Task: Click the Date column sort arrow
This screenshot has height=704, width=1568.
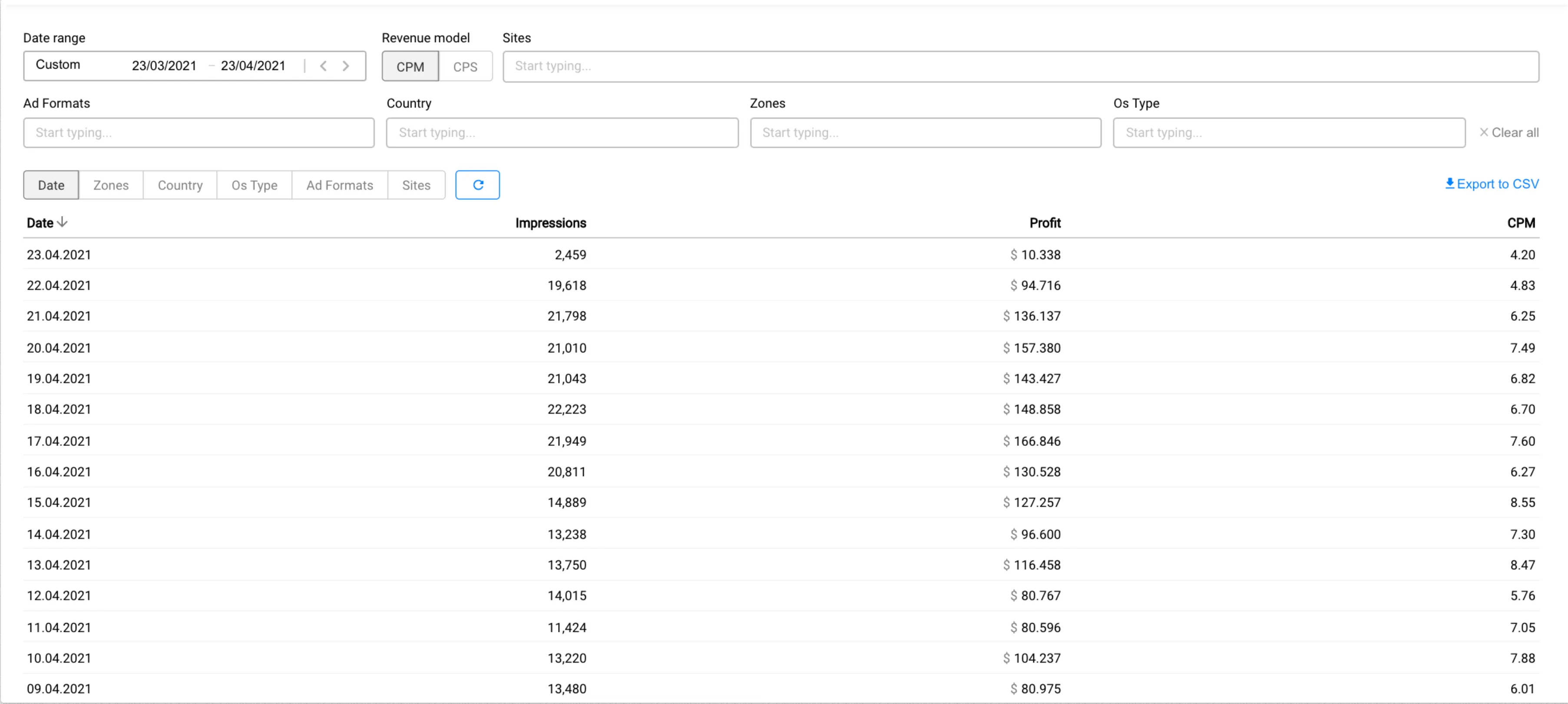Action: pyautogui.click(x=62, y=222)
